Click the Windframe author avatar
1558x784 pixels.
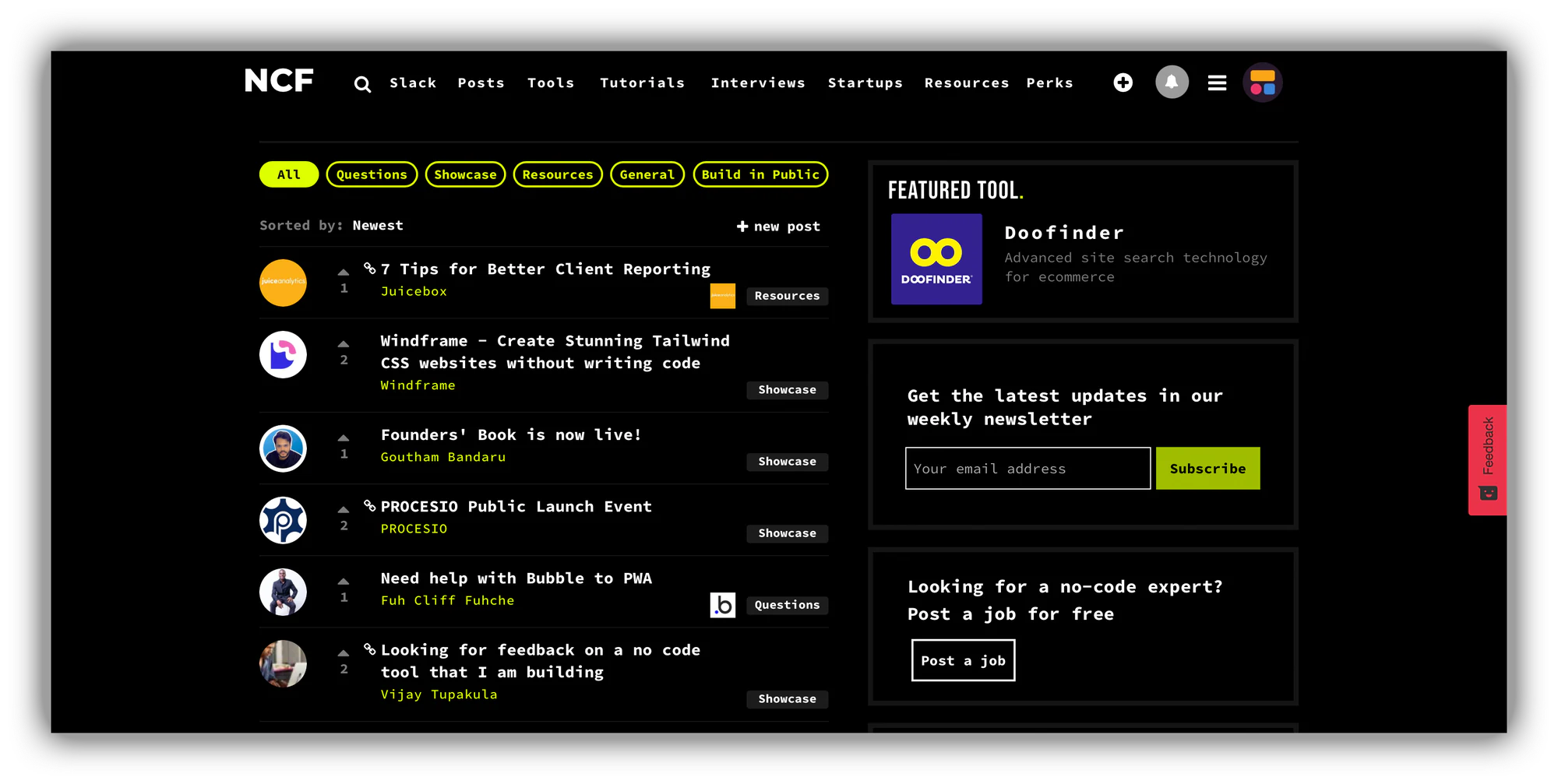click(x=283, y=354)
